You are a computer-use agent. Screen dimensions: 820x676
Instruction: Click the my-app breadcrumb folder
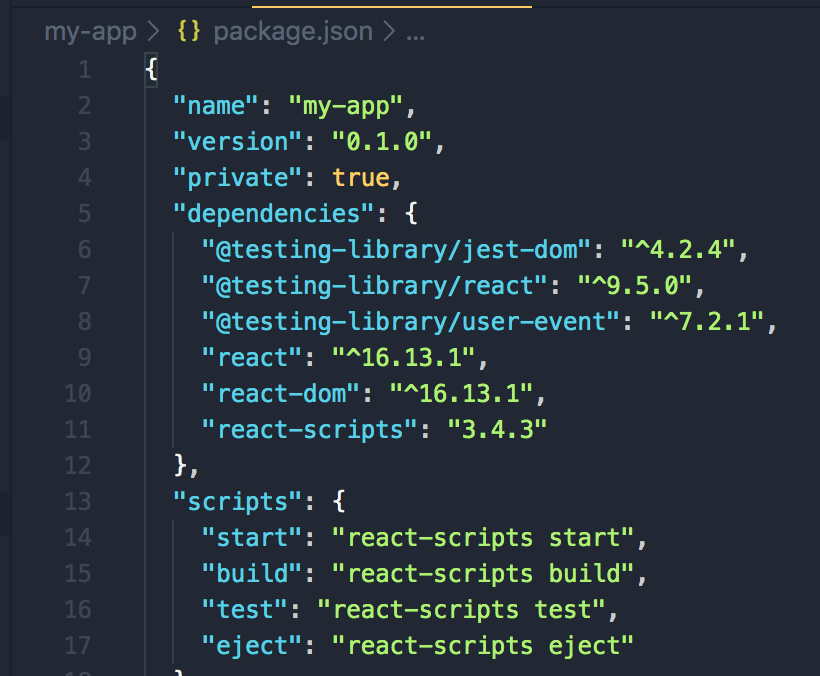click(x=90, y=32)
